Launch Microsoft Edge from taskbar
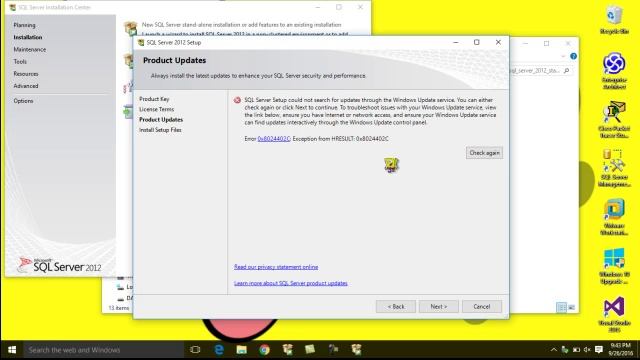 (219, 350)
